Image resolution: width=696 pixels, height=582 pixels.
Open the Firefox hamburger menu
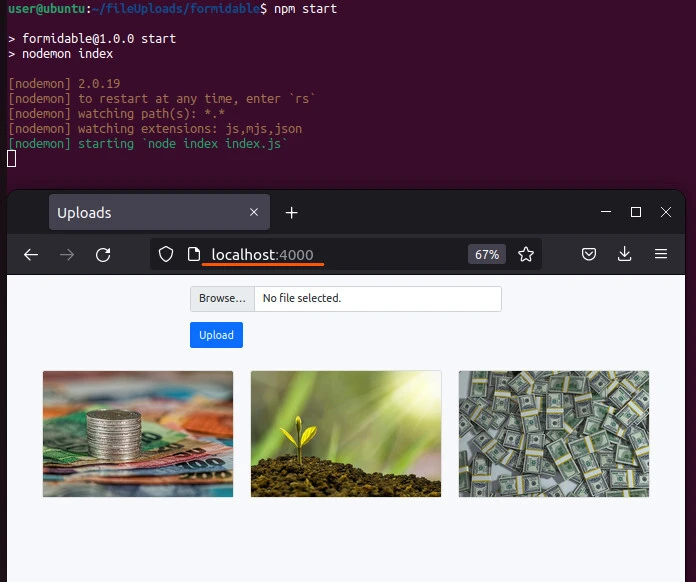661,255
